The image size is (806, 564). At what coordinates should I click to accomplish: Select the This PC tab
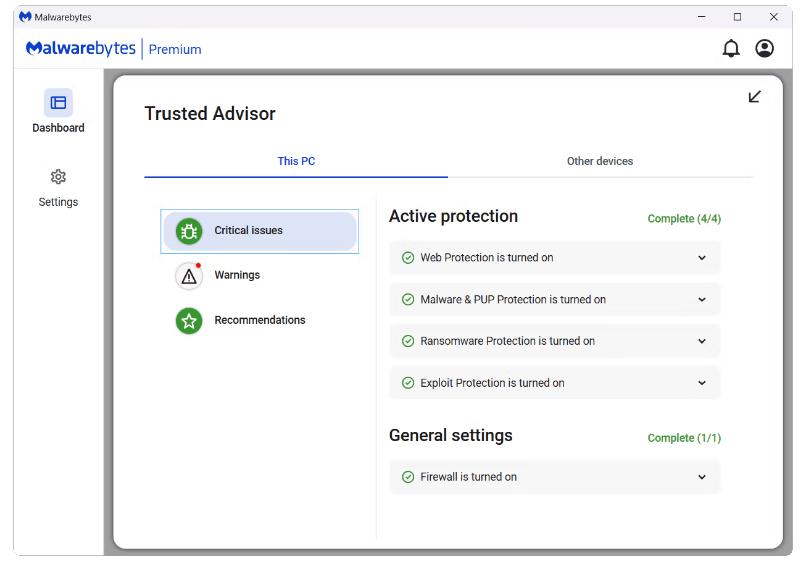pyautogui.click(x=296, y=161)
